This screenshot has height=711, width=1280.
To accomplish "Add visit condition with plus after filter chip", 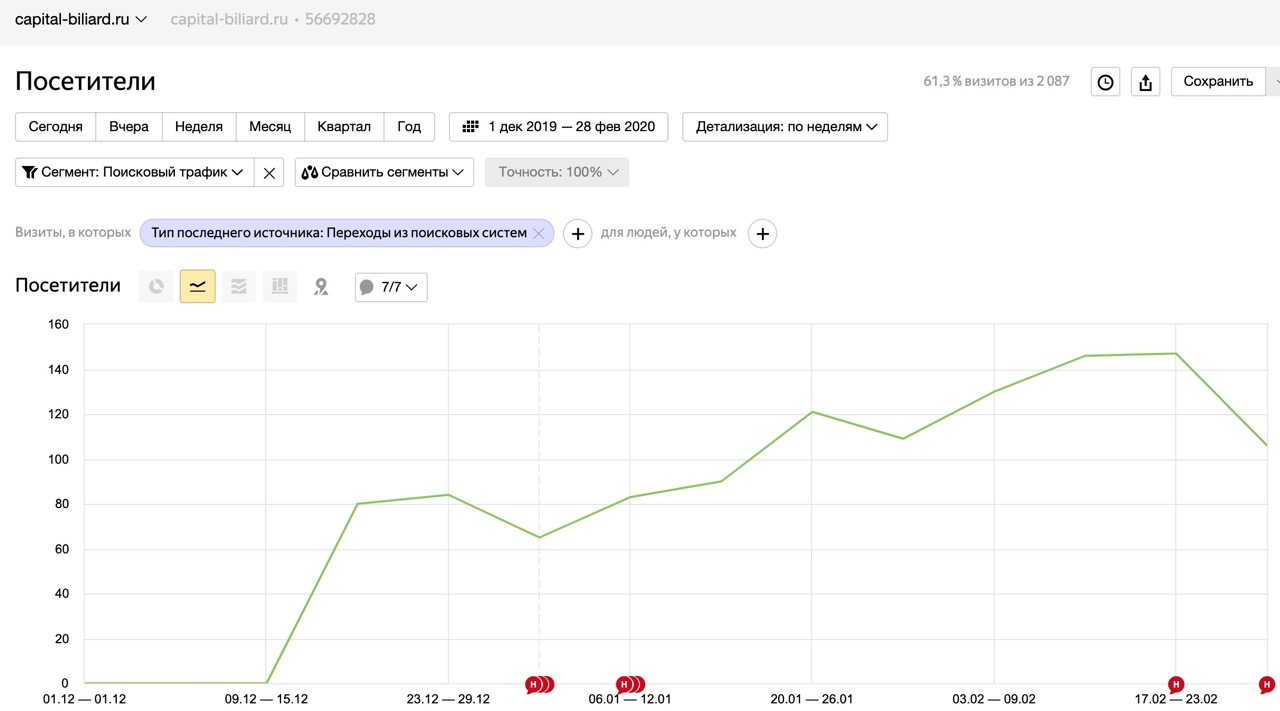I will 577,233.
